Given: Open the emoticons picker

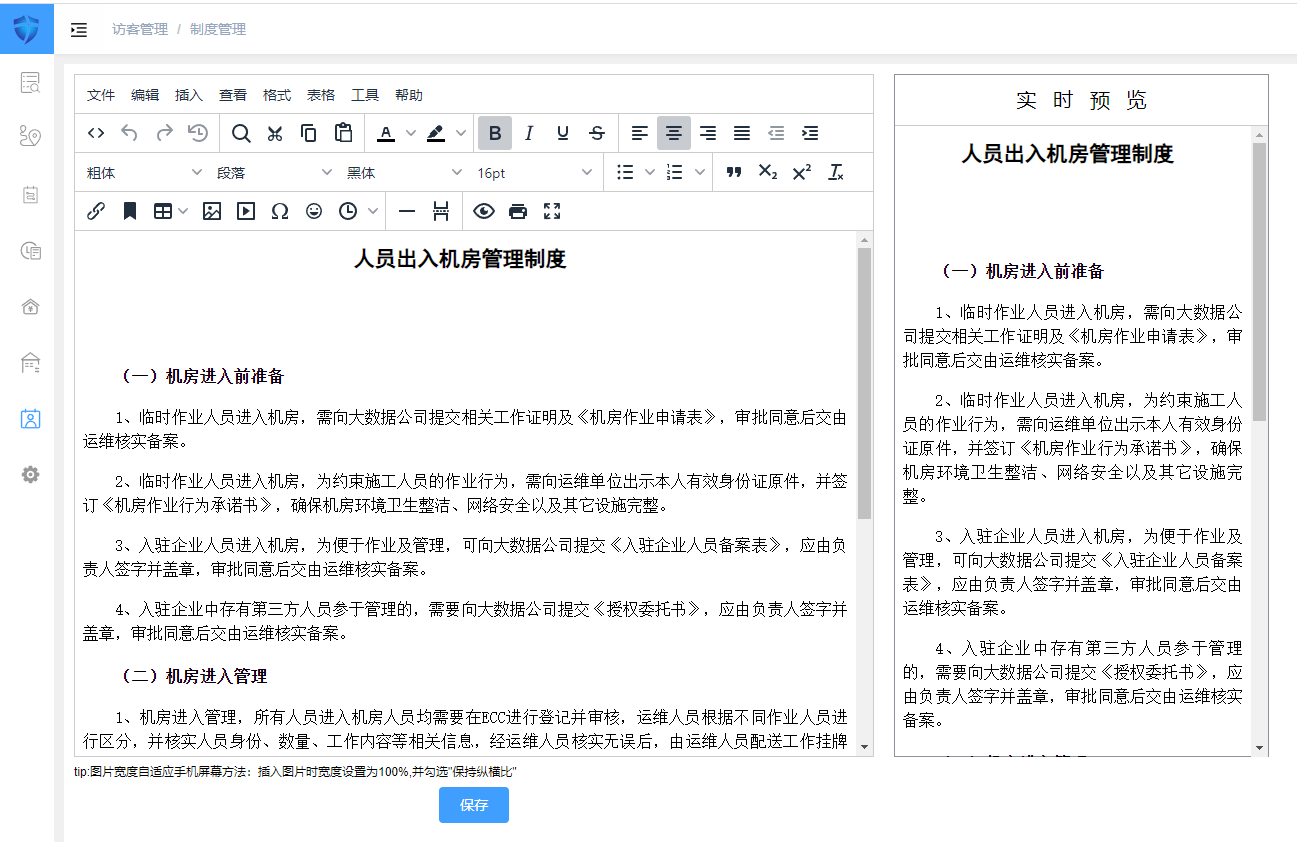Looking at the screenshot, I should tap(314, 211).
